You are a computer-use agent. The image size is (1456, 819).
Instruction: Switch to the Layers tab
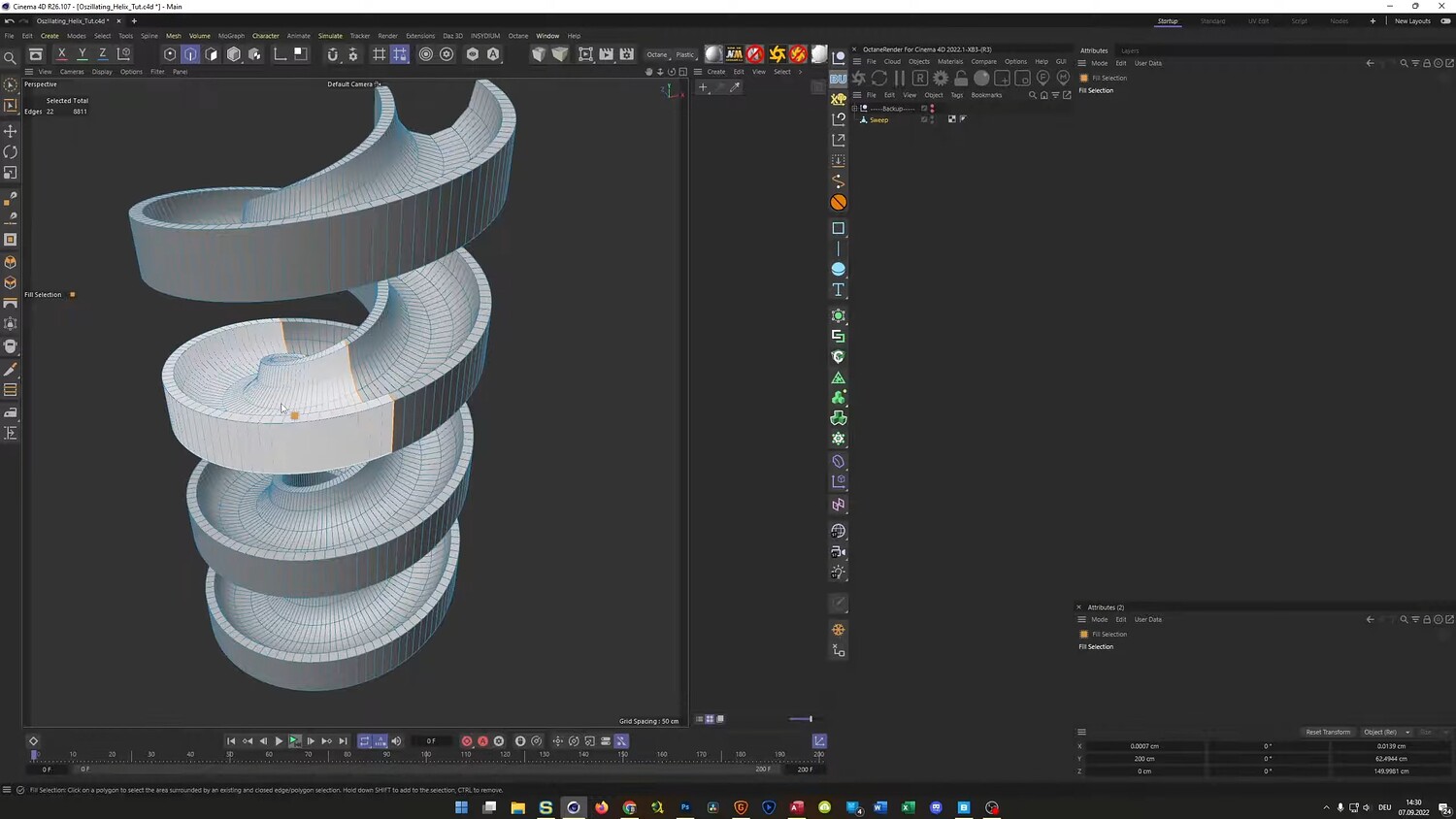coord(1130,50)
